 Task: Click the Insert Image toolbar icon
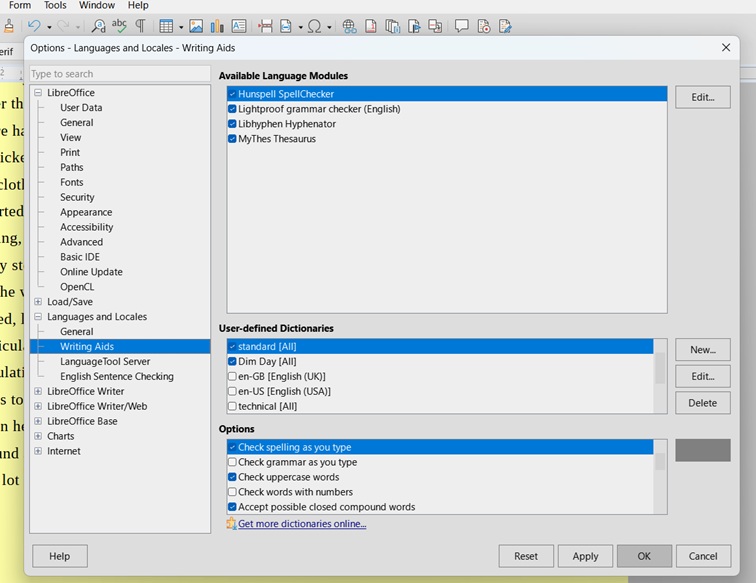pos(196,26)
